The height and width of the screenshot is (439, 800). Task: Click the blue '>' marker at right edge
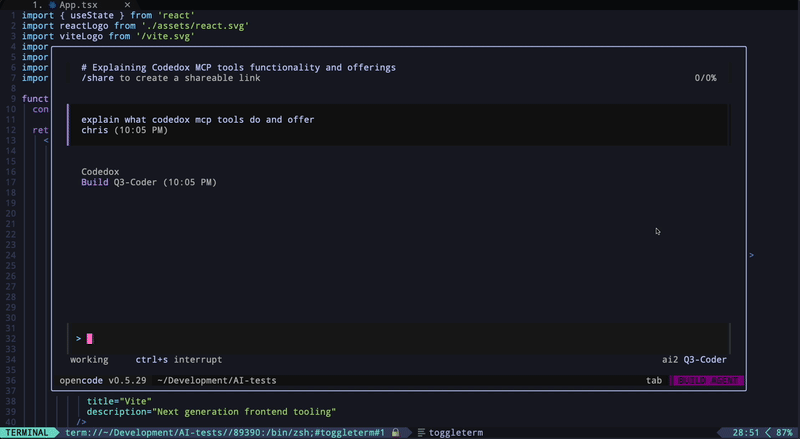(752, 255)
